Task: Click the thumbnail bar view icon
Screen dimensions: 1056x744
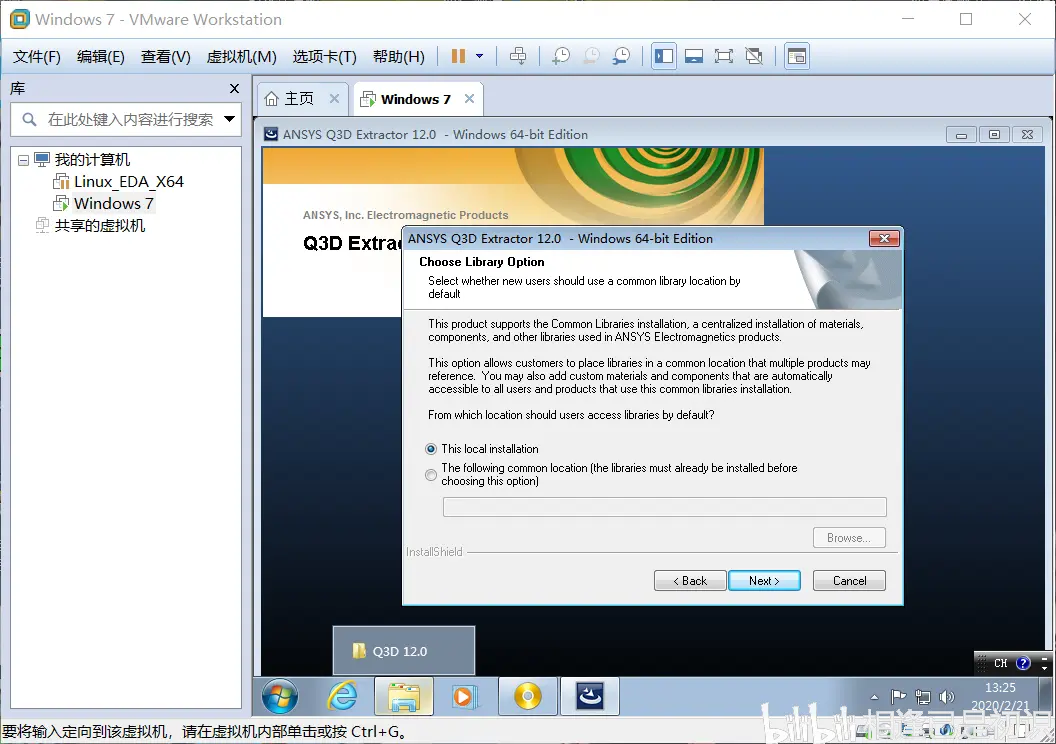Action: 694,57
